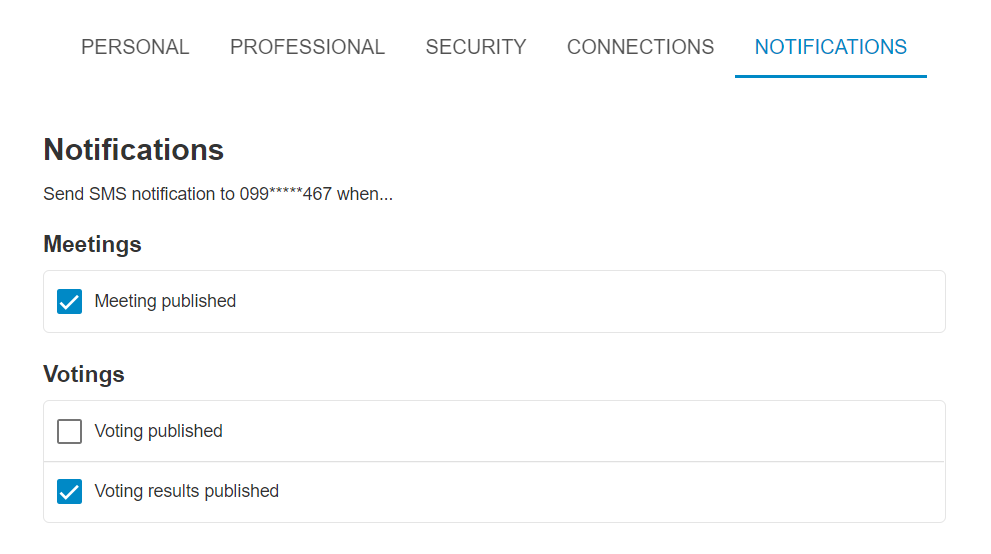The height and width of the screenshot is (554, 991).
Task: Switch to the PROFESSIONAL tab
Action: (x=307, y=47)
